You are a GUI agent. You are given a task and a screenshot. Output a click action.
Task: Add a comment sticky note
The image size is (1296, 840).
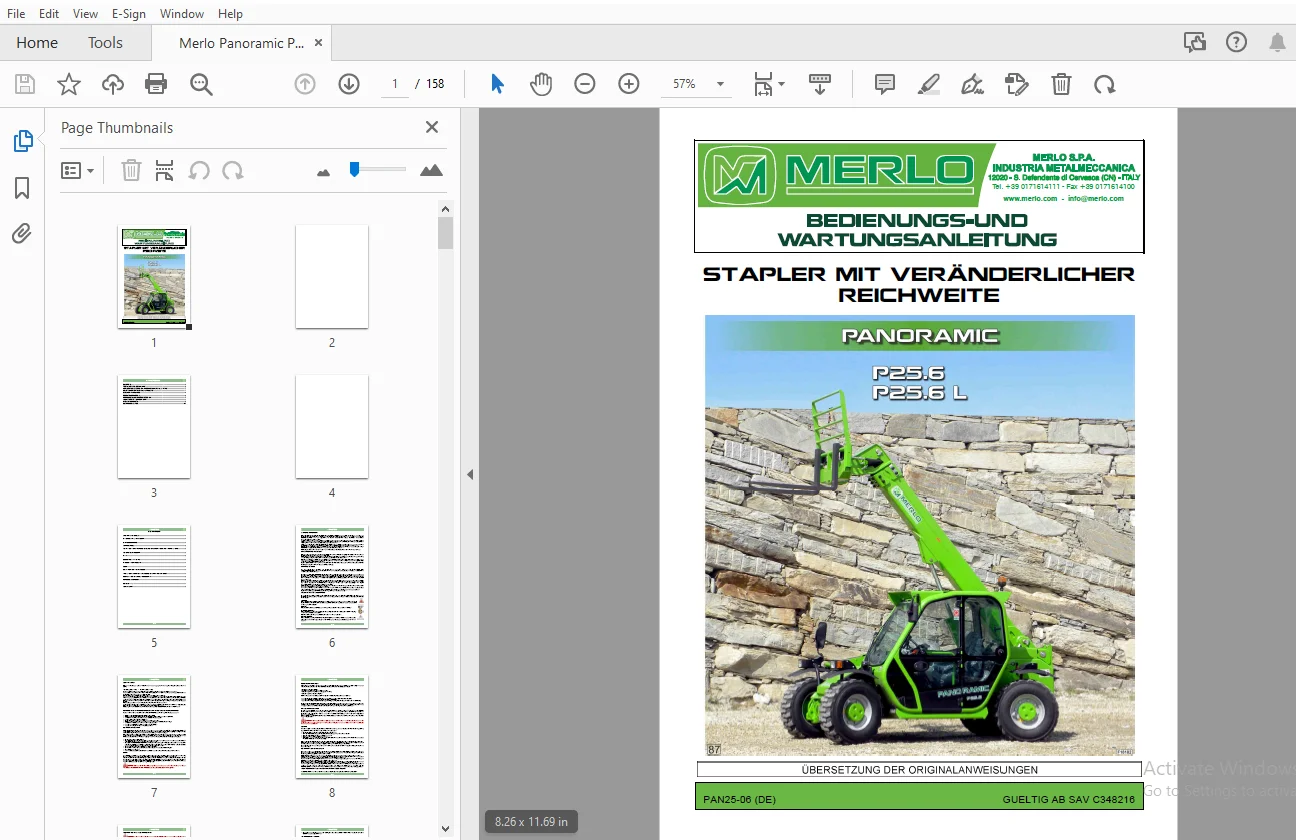[885, 84]
